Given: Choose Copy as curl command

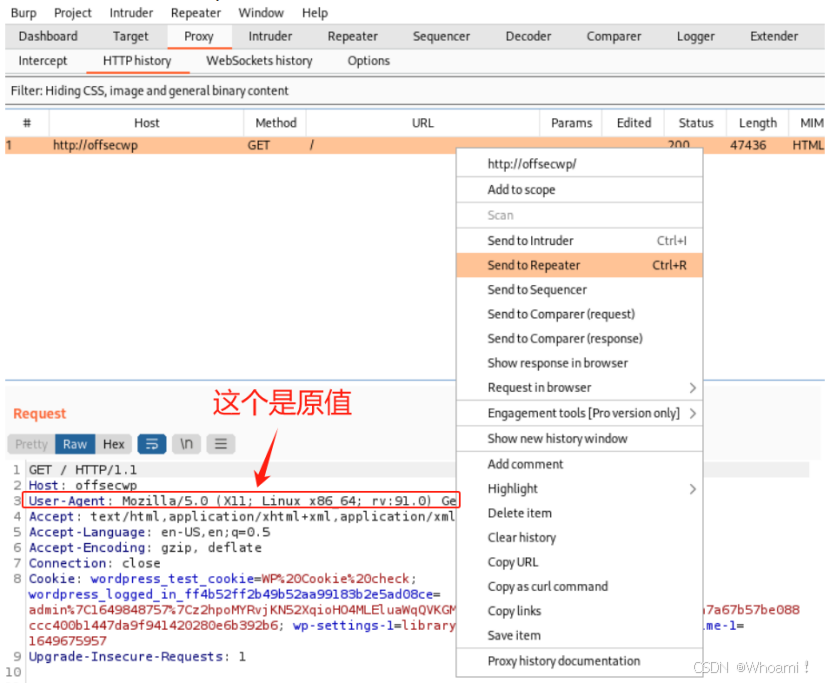Looking at the screenshot, I should [580, 586].
